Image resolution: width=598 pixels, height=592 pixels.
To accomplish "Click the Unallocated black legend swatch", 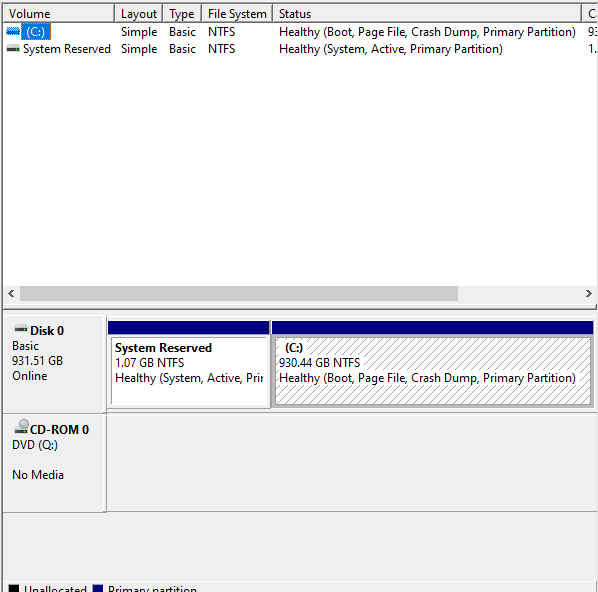I will (x=14, y=588).
